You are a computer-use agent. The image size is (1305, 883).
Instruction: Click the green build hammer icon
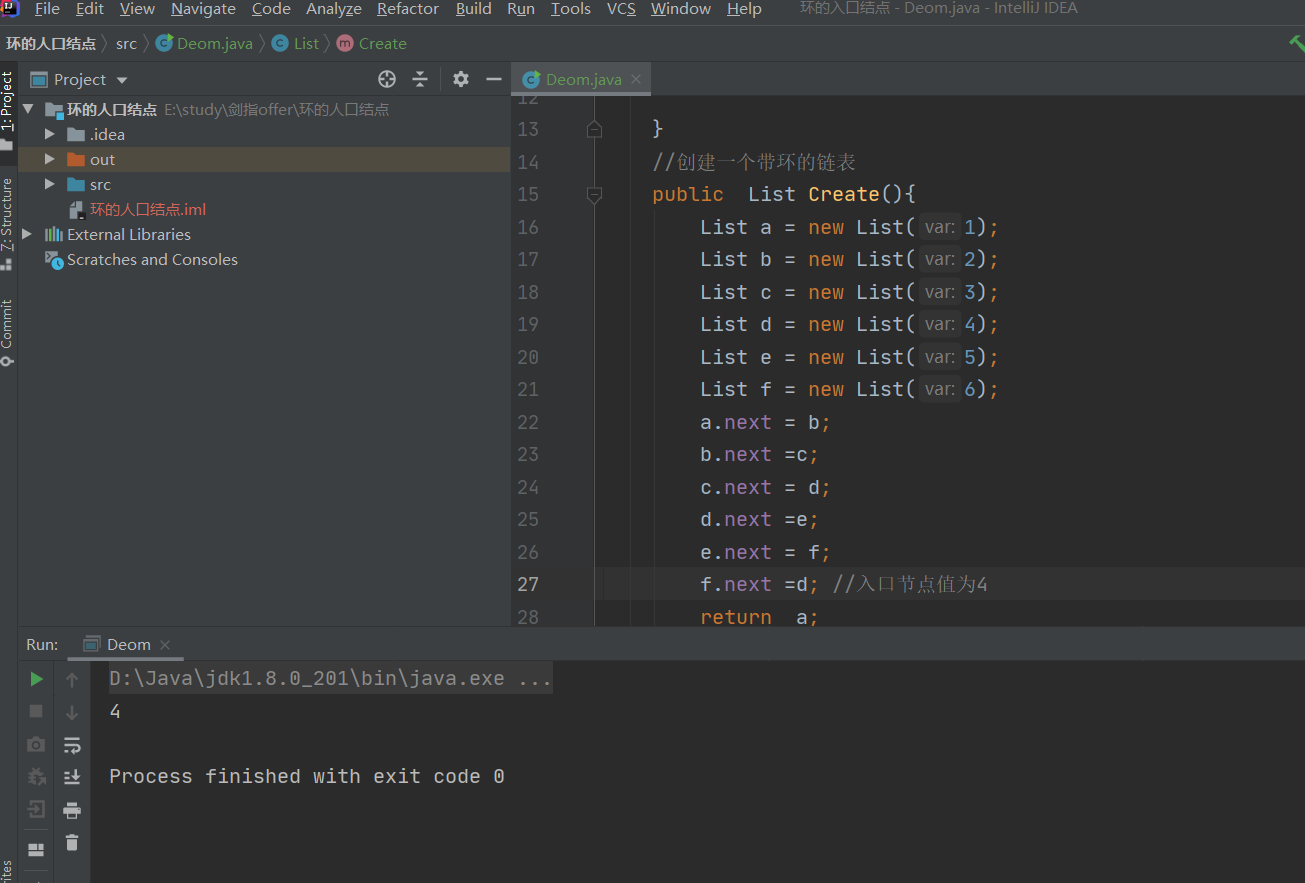tap(1296, 43)
